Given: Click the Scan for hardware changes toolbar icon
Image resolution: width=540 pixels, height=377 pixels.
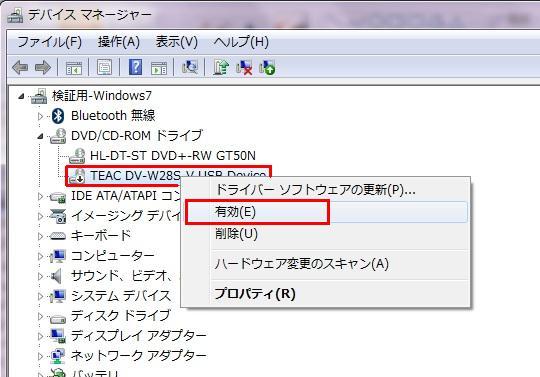Looking at the screenshot, I should 190,67.
